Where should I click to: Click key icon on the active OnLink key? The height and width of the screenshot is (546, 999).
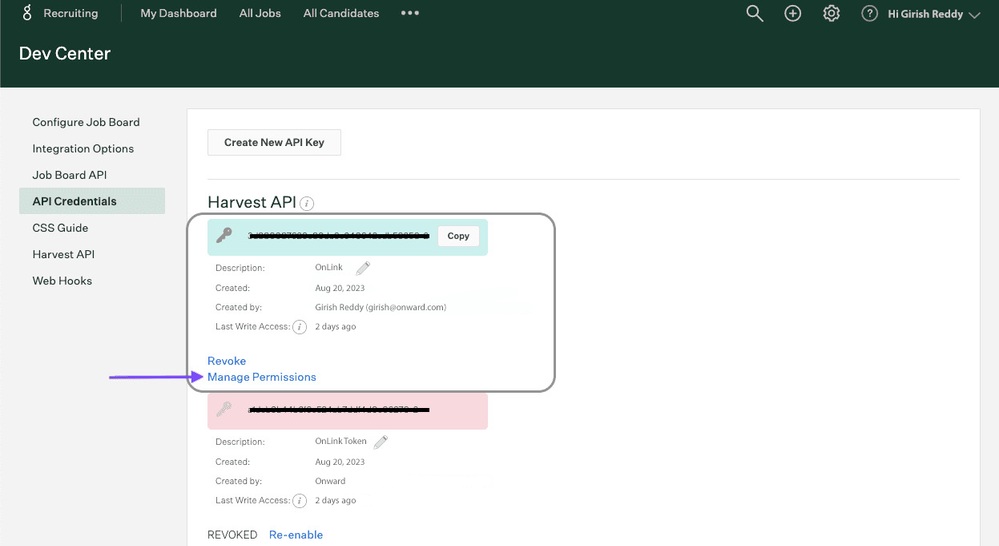224,236
